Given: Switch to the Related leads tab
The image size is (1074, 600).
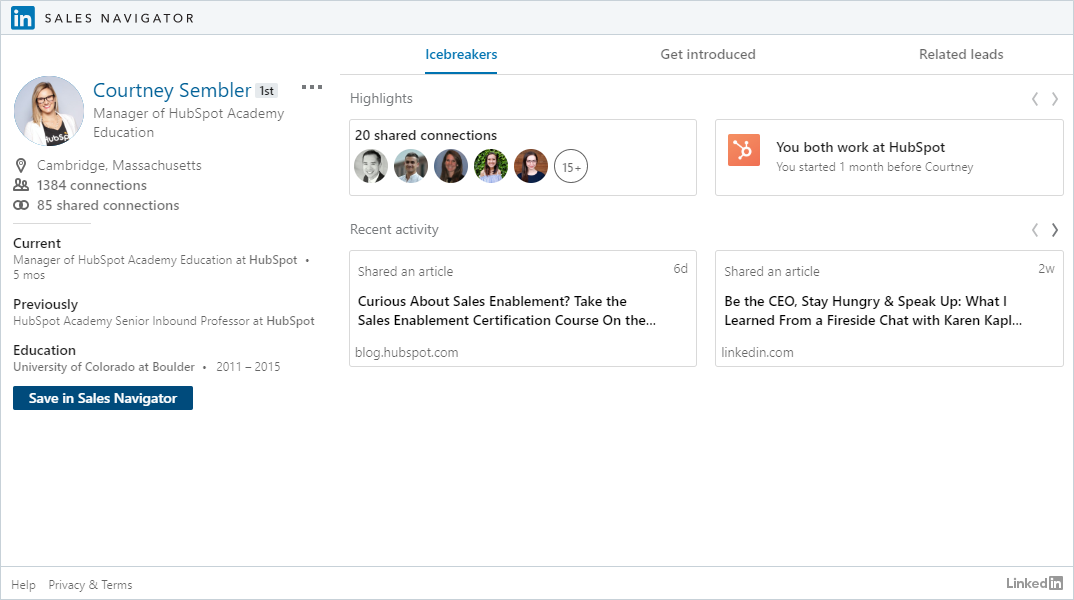Looking at the screenshot, I should [961, 54].
